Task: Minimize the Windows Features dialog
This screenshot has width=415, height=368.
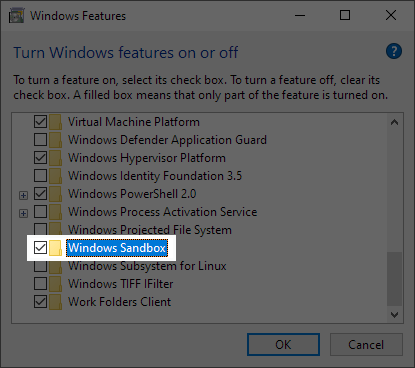Action: pyautogui.click(x=300, y=15)
